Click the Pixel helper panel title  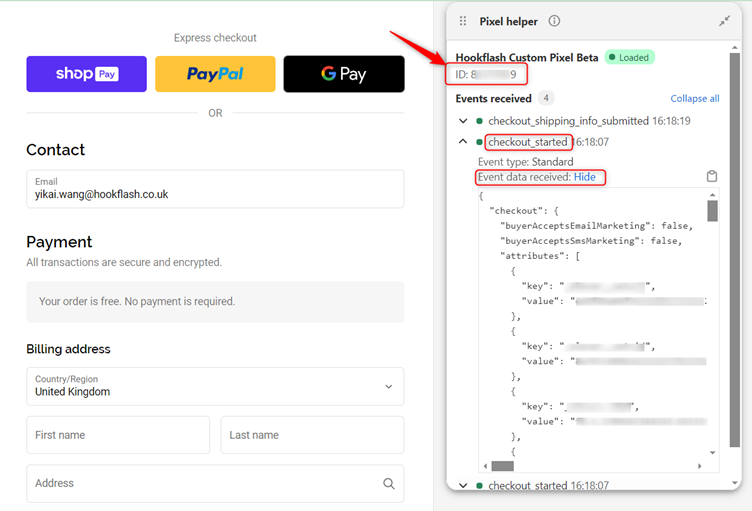pyautogui.click(x=508, y=22)
